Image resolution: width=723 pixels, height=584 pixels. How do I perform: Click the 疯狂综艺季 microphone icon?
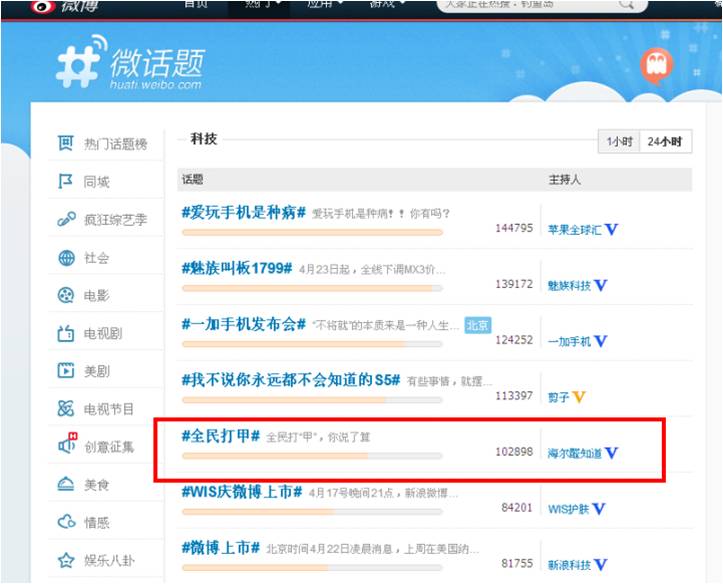click(x=66, y=219)
